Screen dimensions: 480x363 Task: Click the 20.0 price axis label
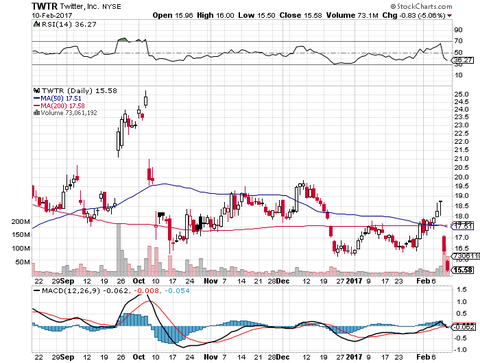(461, 177)
